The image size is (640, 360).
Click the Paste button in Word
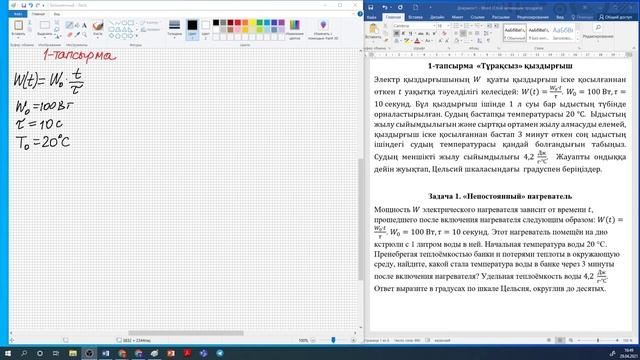tap(373, 31)
